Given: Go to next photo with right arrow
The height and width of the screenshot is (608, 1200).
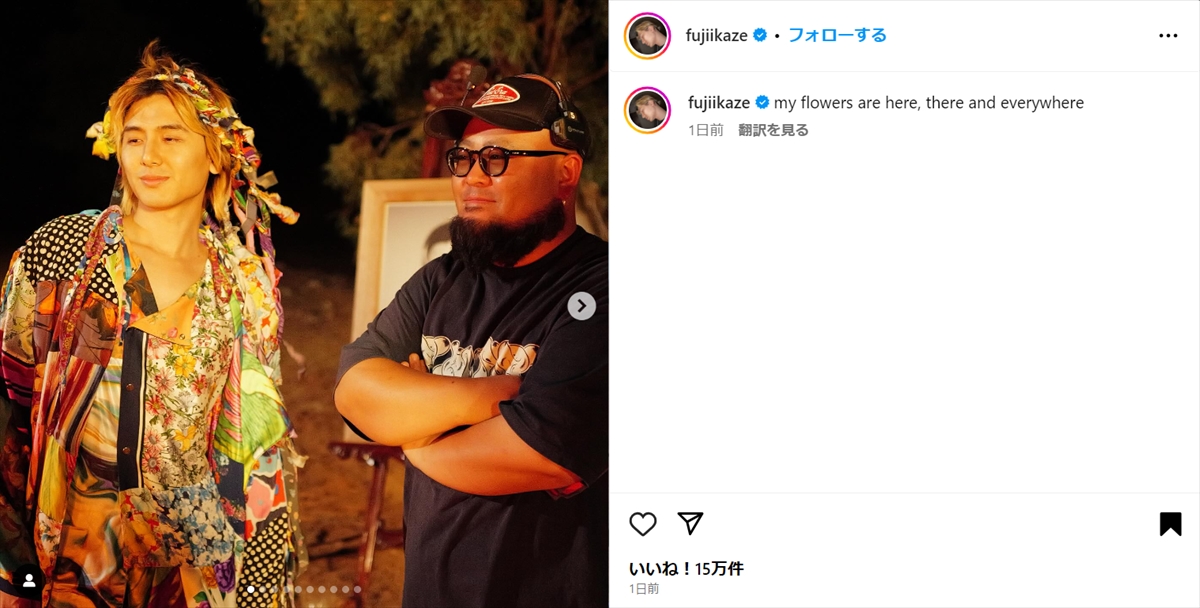Looking at the screenshot, I should tap(582, 306).
